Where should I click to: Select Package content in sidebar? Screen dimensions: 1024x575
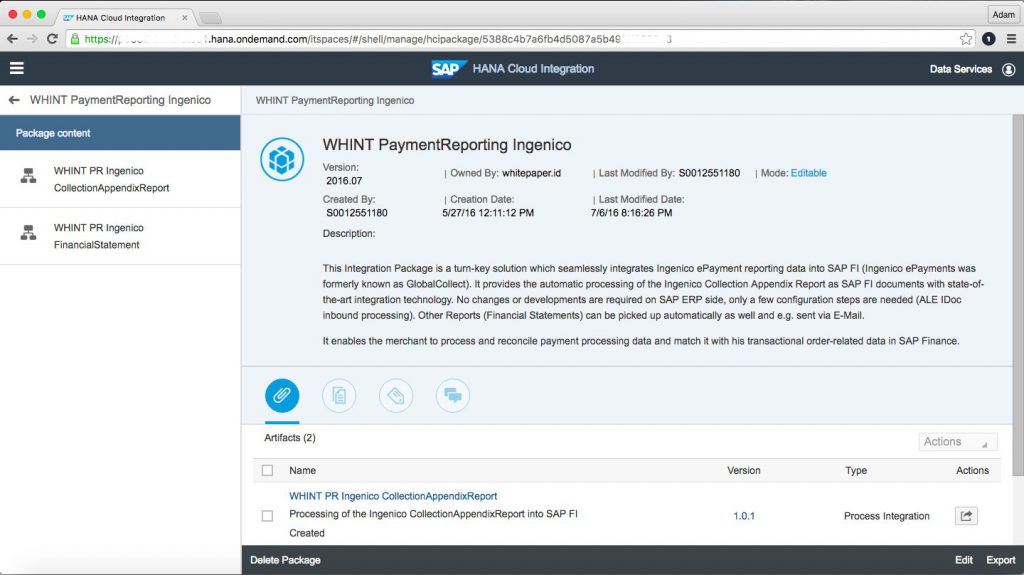(x=120, y=133)
